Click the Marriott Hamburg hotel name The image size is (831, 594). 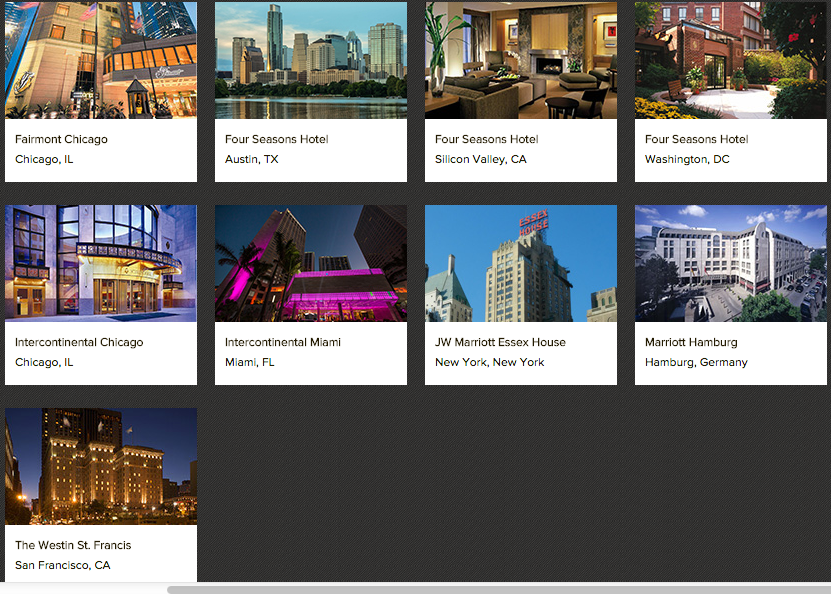point(692,342)
